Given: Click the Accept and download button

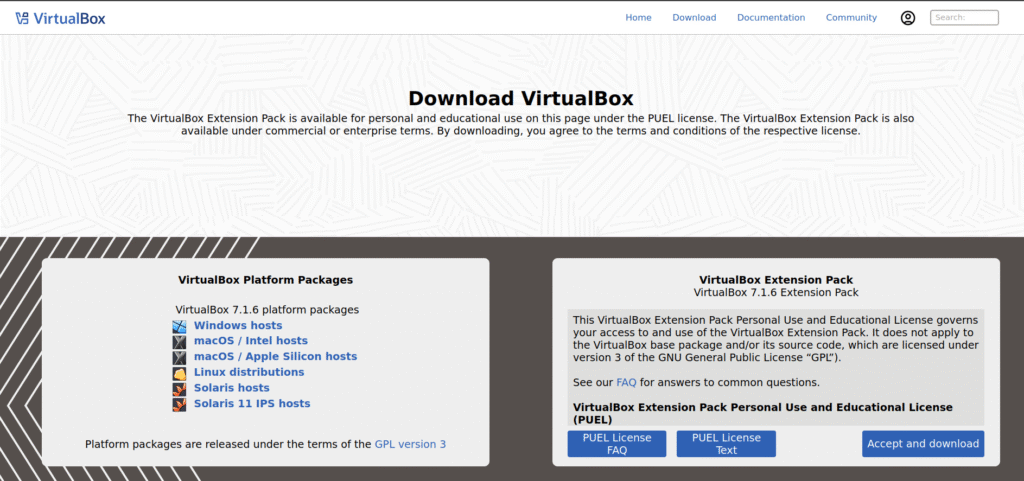Looking at the screenshot, I should click(x=923, y=444).
